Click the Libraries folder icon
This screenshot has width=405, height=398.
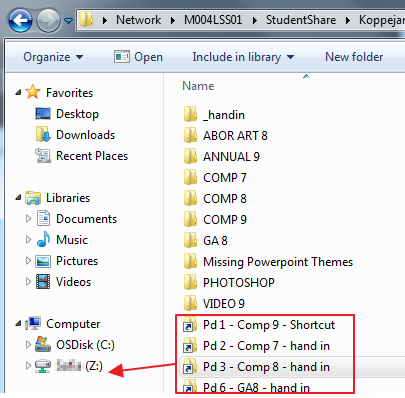coord(33,198)
